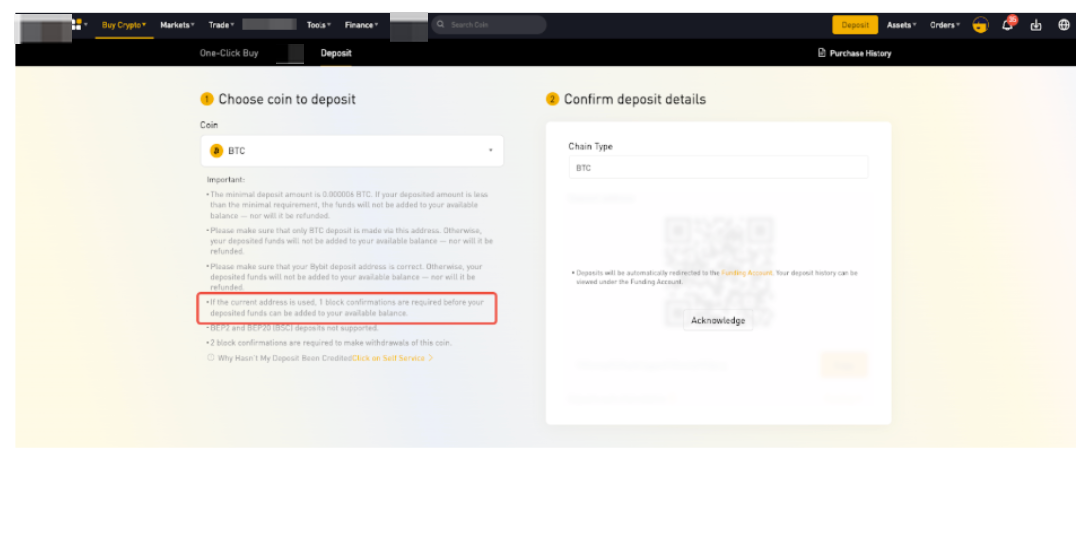The height and width of the screenshot is (538, 1086).
Task: Expand the Markets dropdown menu
Action: pos(176,25)
